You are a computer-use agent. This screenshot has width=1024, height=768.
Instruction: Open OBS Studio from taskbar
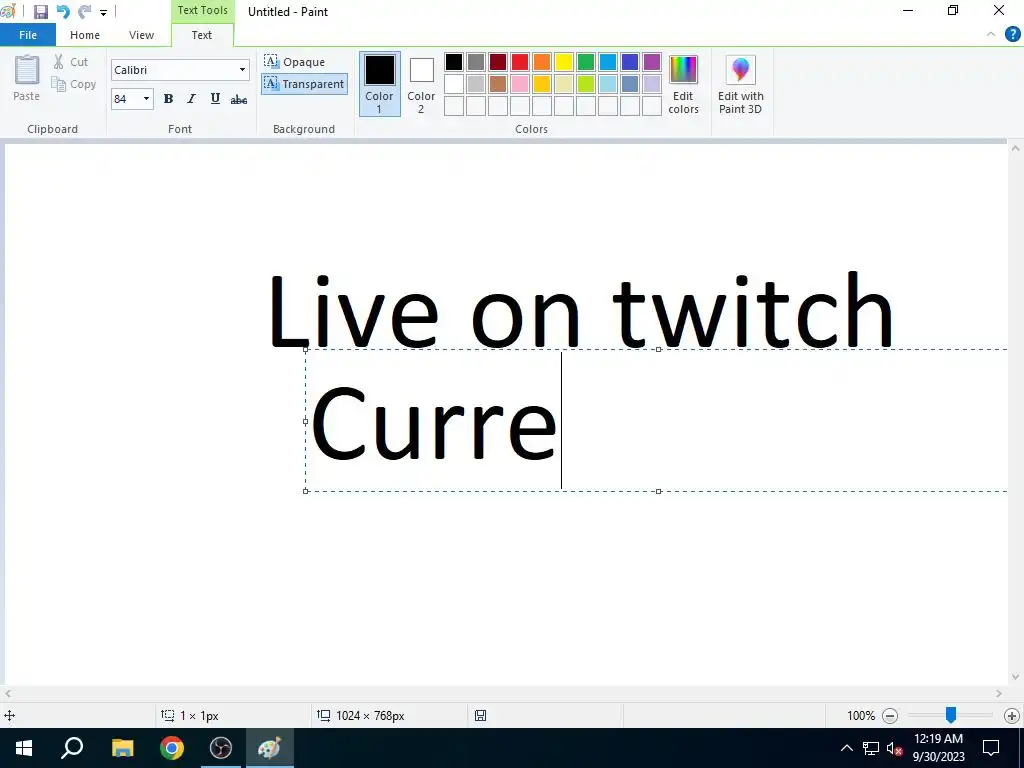tap(221, 748)
